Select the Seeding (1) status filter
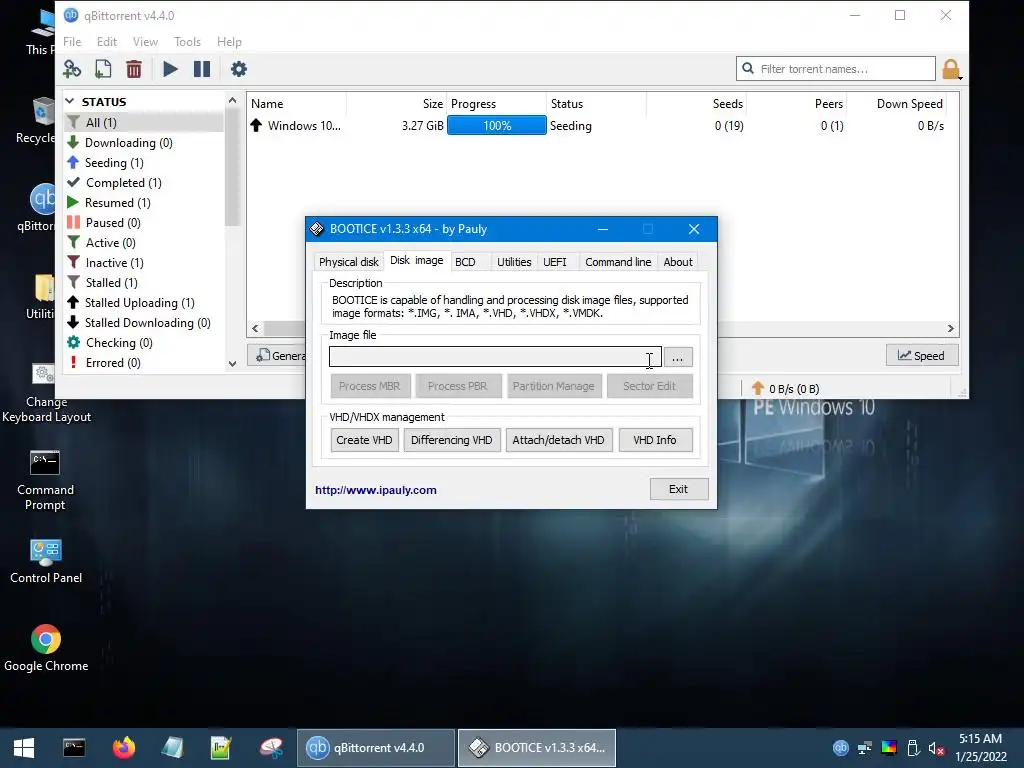This screenshot has width=1024, height=768. tap(114, 163)
